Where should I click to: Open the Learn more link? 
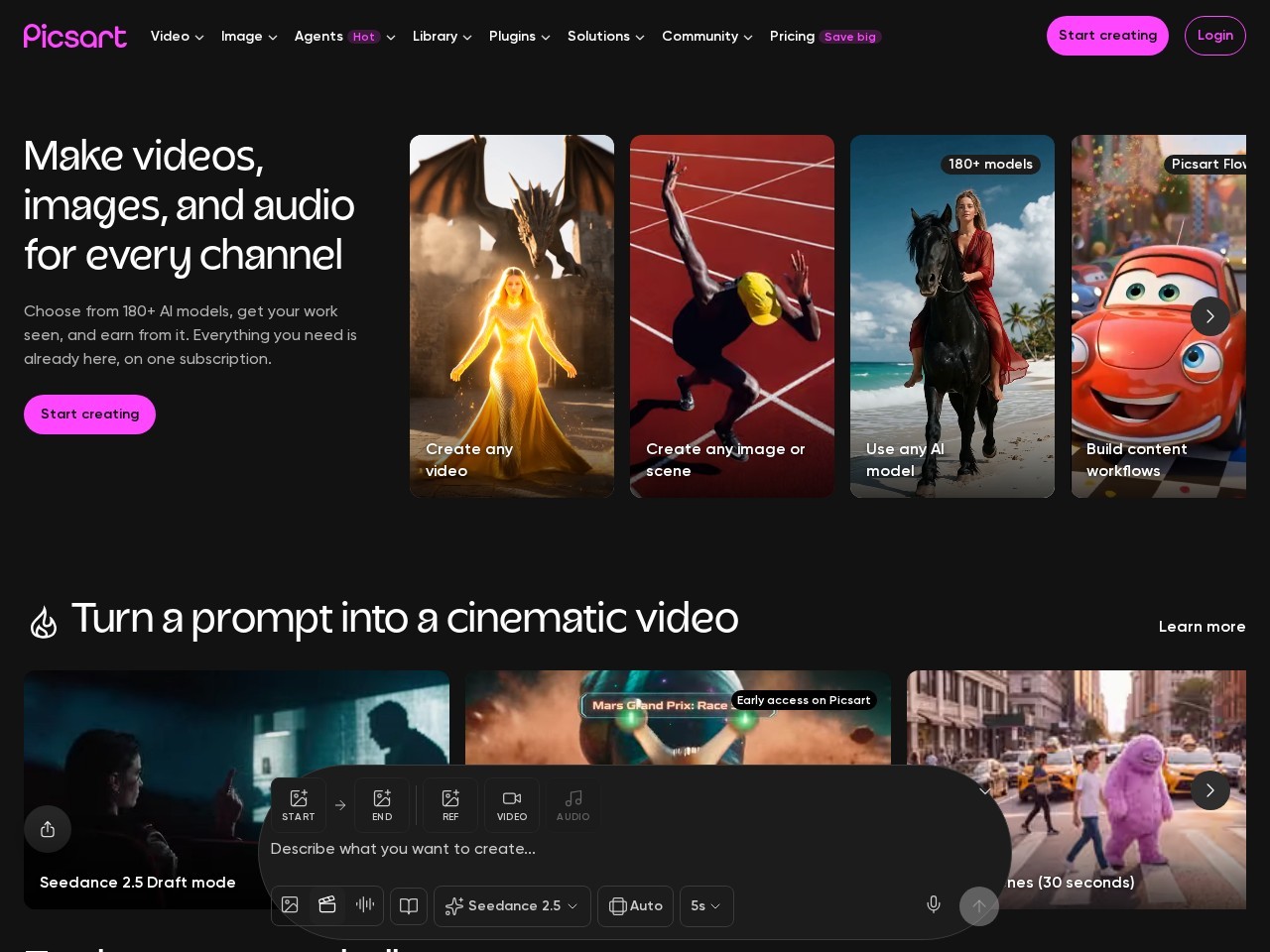coord(1202,627)
